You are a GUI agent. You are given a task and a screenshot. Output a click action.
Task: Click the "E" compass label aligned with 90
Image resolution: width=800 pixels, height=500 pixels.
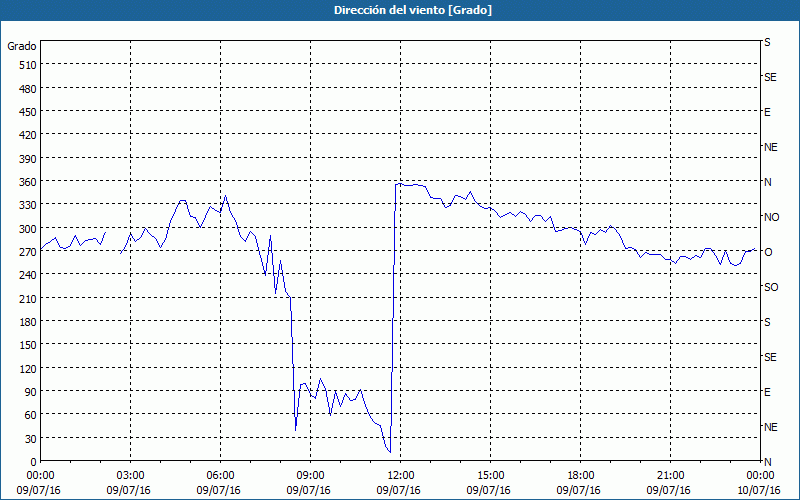click(x=767, y=392)
